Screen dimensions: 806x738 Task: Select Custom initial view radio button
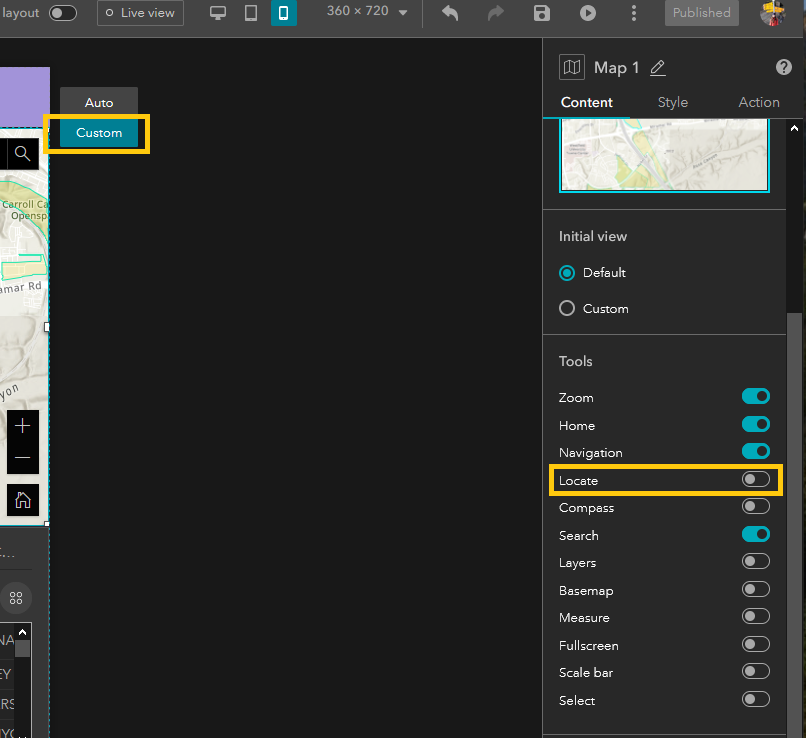pos(568,308)
